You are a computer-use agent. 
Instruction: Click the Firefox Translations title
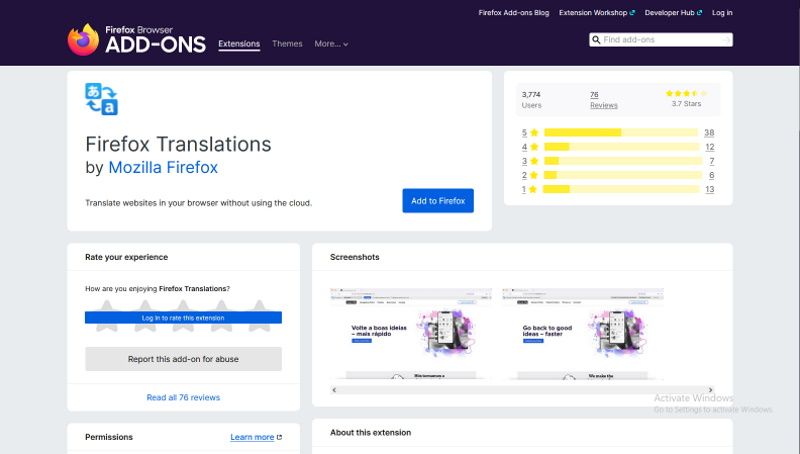point(178,144)
